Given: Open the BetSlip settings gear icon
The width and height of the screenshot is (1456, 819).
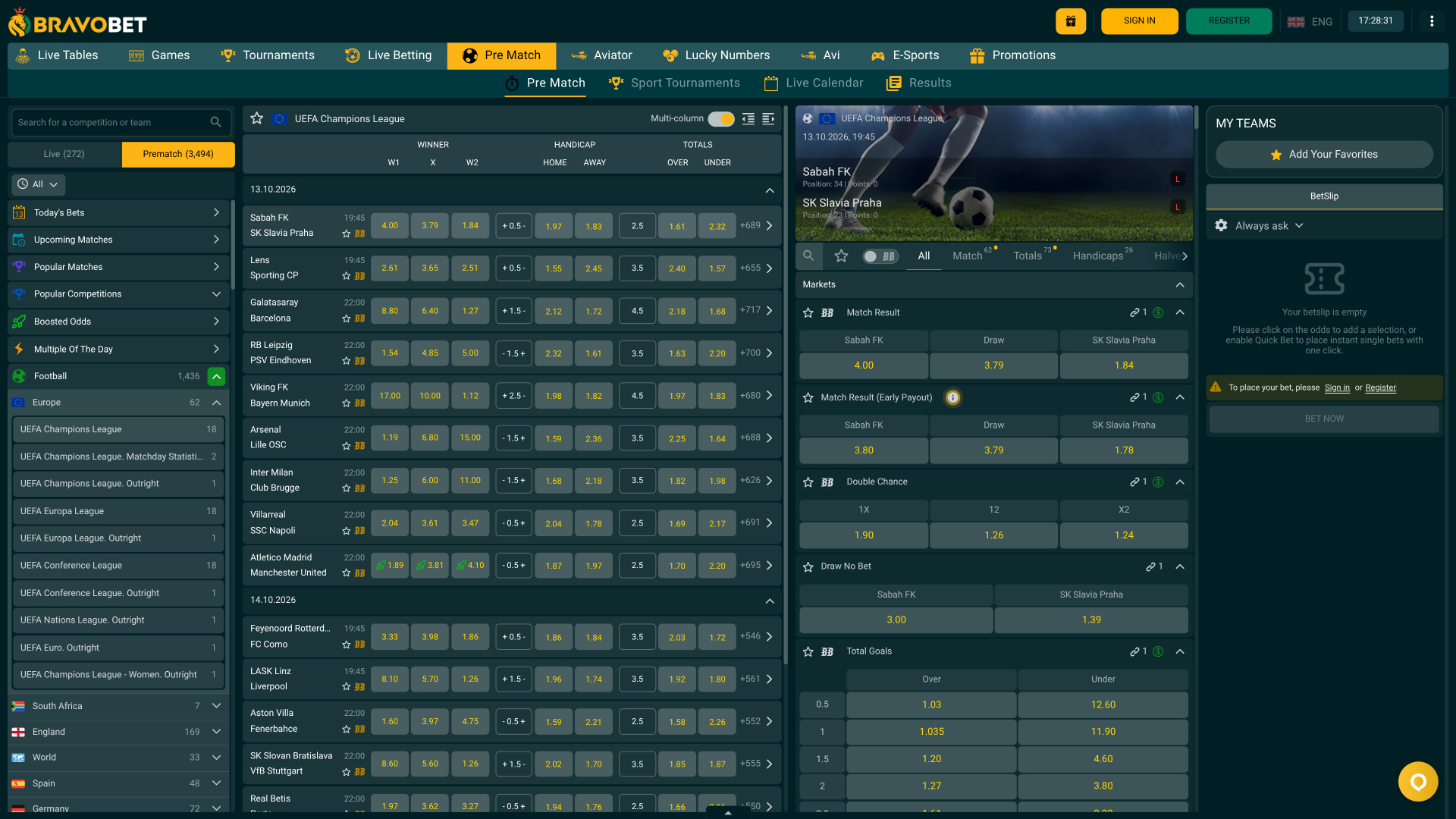Looking at the screenshot, I should [1221, 225].
